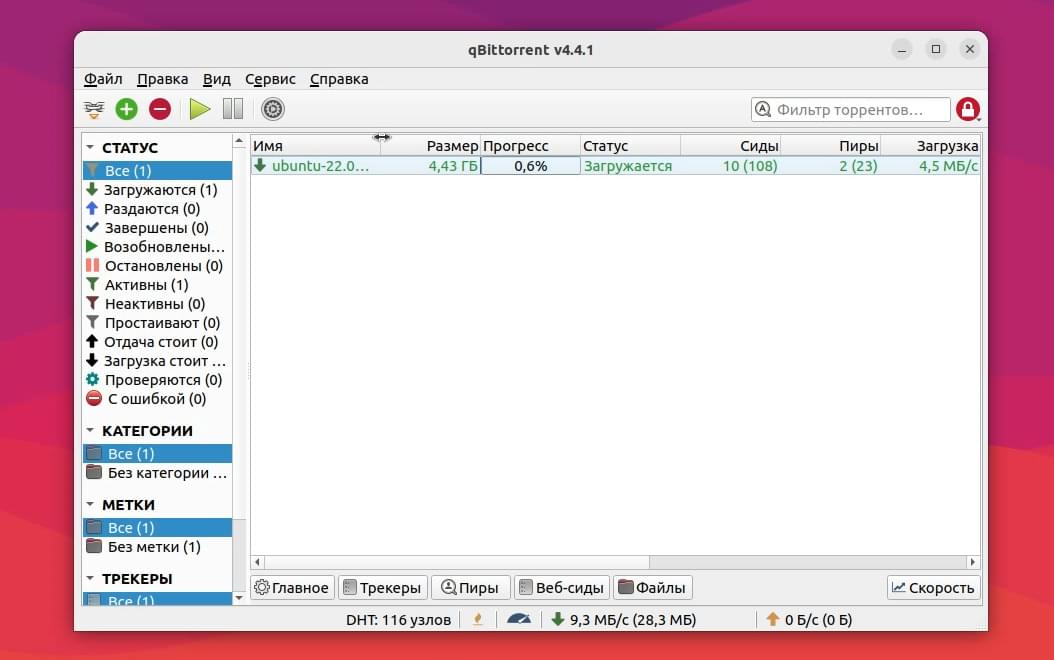The height and width of the screenshot is (660, 1054).
Task: Collapse the ТРЕКЕРЫ section
Action: tap(90, 578)
